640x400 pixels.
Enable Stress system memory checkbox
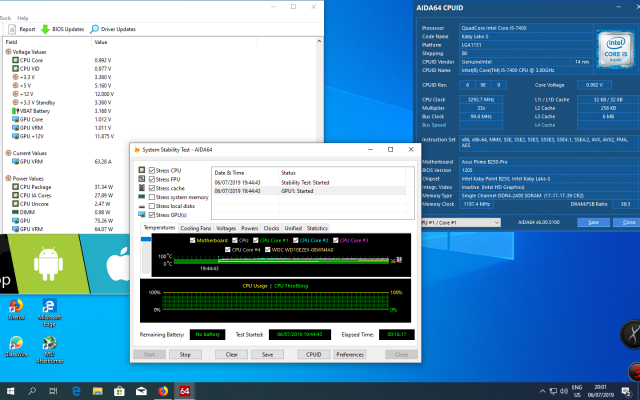pyautogui.click(x=152, y=197)
